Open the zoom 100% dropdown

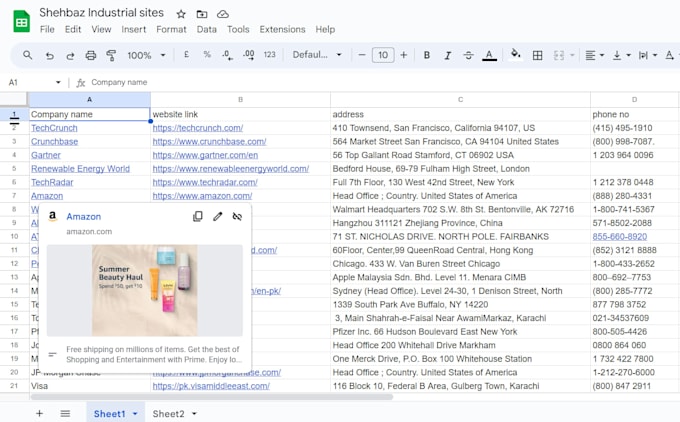(146, 55)
